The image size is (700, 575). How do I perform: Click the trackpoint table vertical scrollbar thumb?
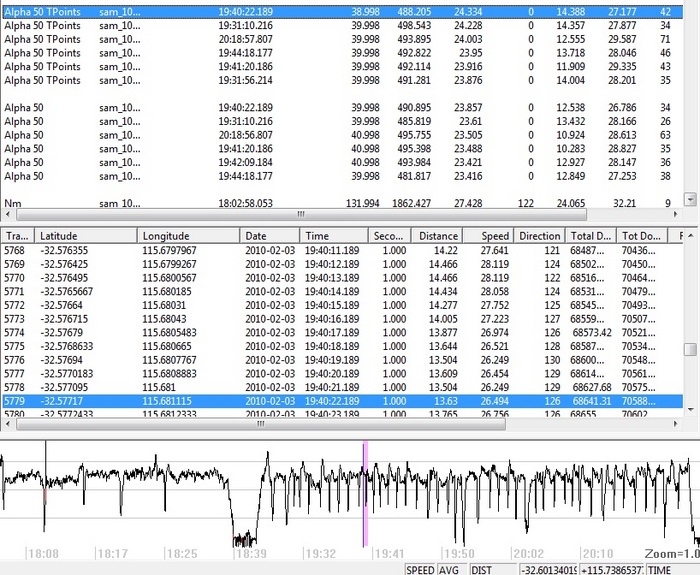point(690,350)
